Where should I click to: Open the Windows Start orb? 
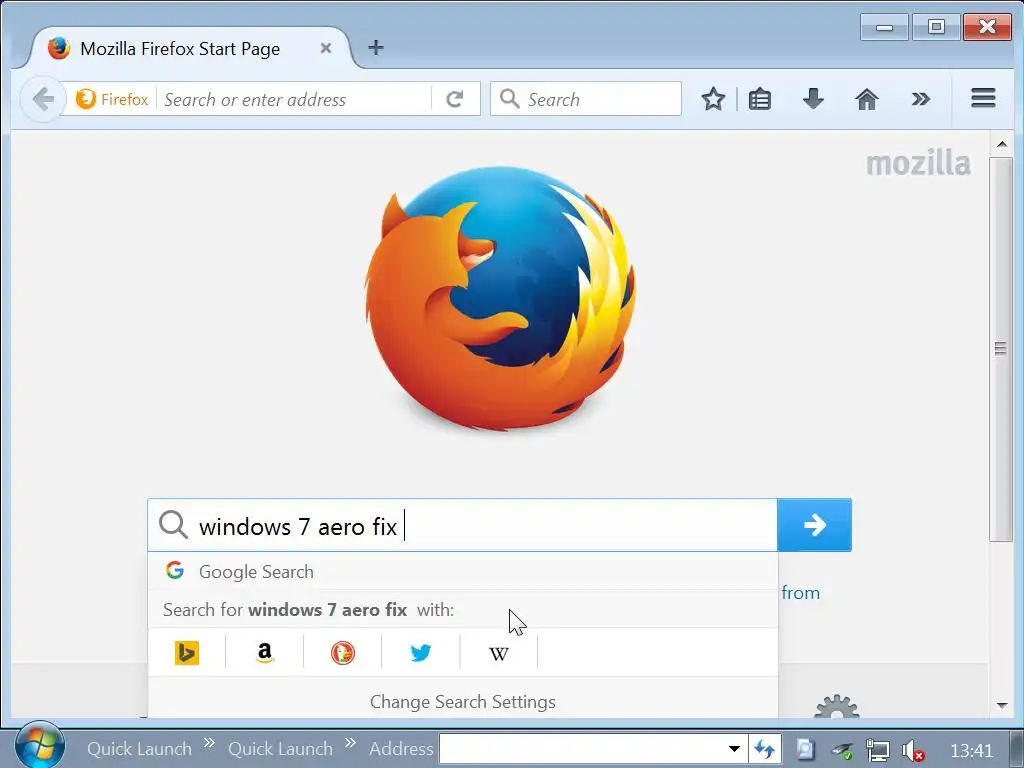(x=40, y=745)
